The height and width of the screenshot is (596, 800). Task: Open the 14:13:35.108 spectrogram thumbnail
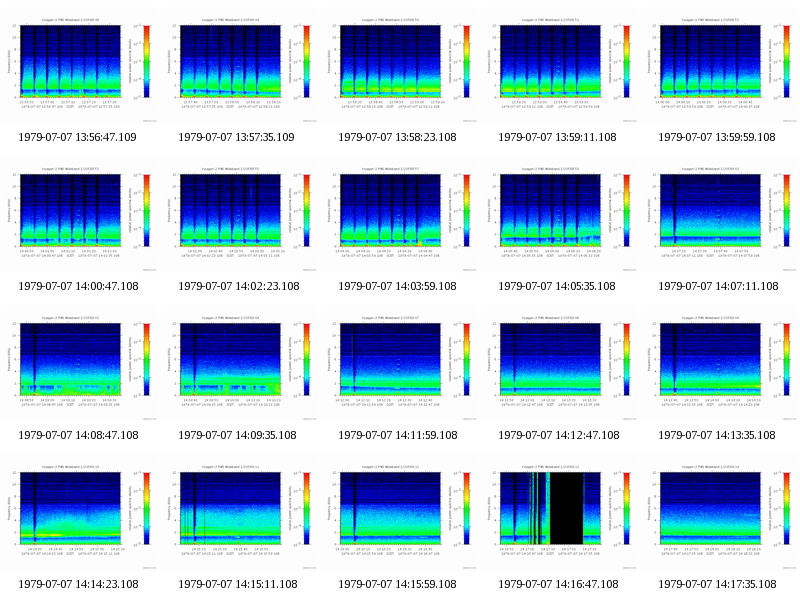[x=719, y=363]
